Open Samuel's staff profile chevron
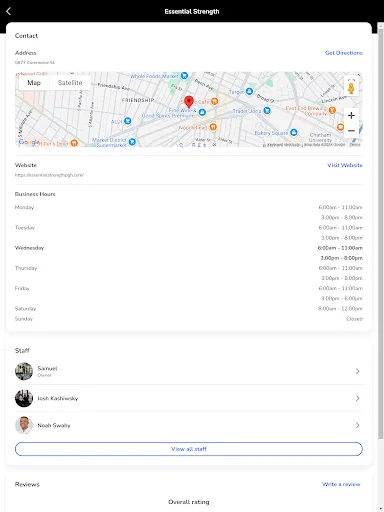 pyautogui.click(x=357, y=371)
